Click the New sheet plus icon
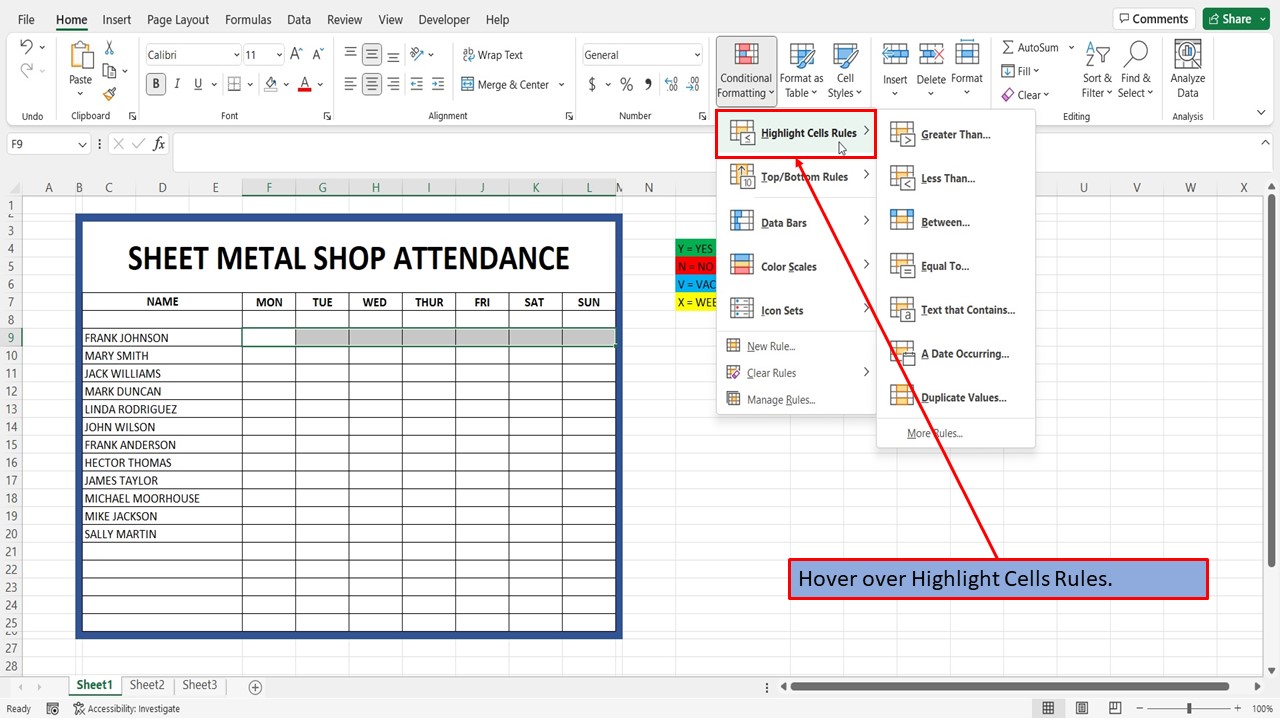This screenshot has height=720, width=1280. [x=255, y=687]
